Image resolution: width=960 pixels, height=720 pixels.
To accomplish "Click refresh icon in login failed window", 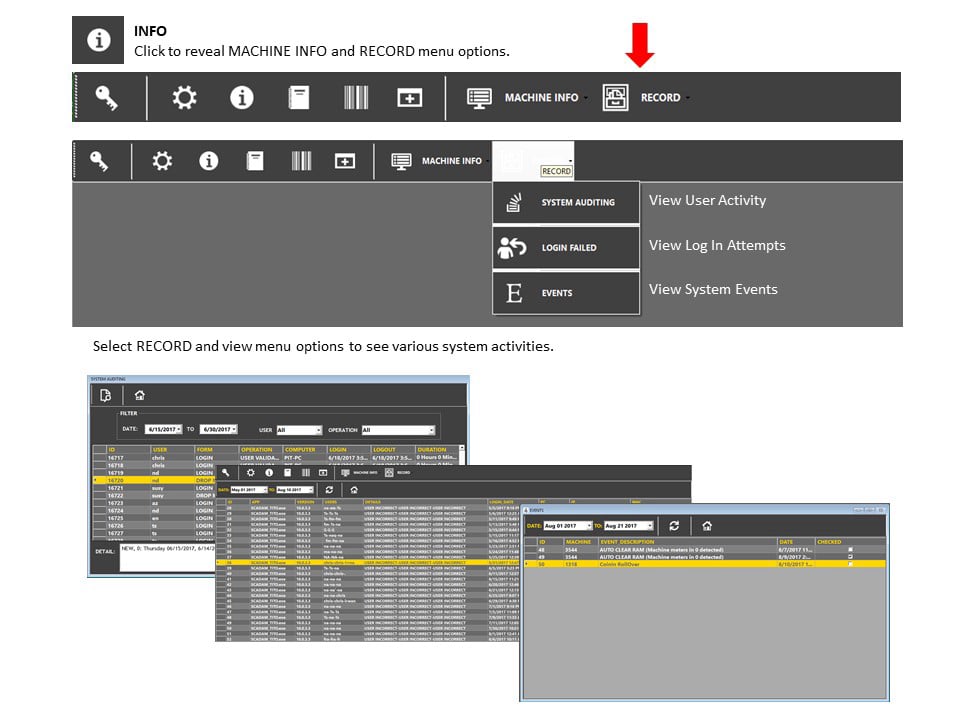I will [x=329, y=490].
